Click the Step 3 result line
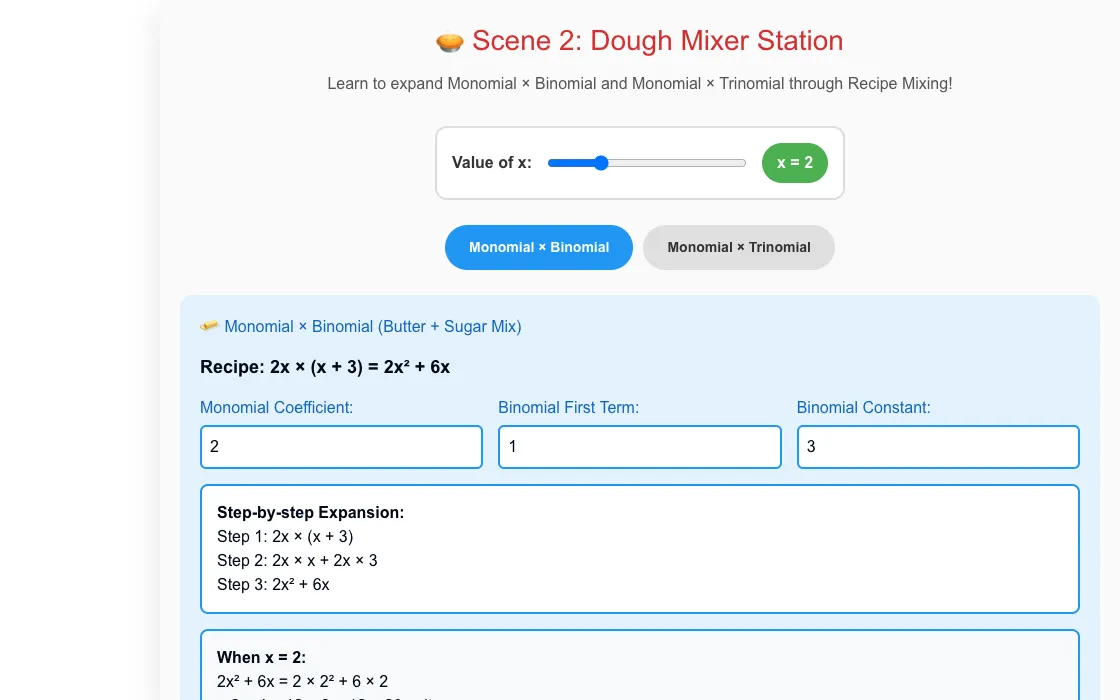The height and width of the screenshot is (700, 1120). point(274,584)
